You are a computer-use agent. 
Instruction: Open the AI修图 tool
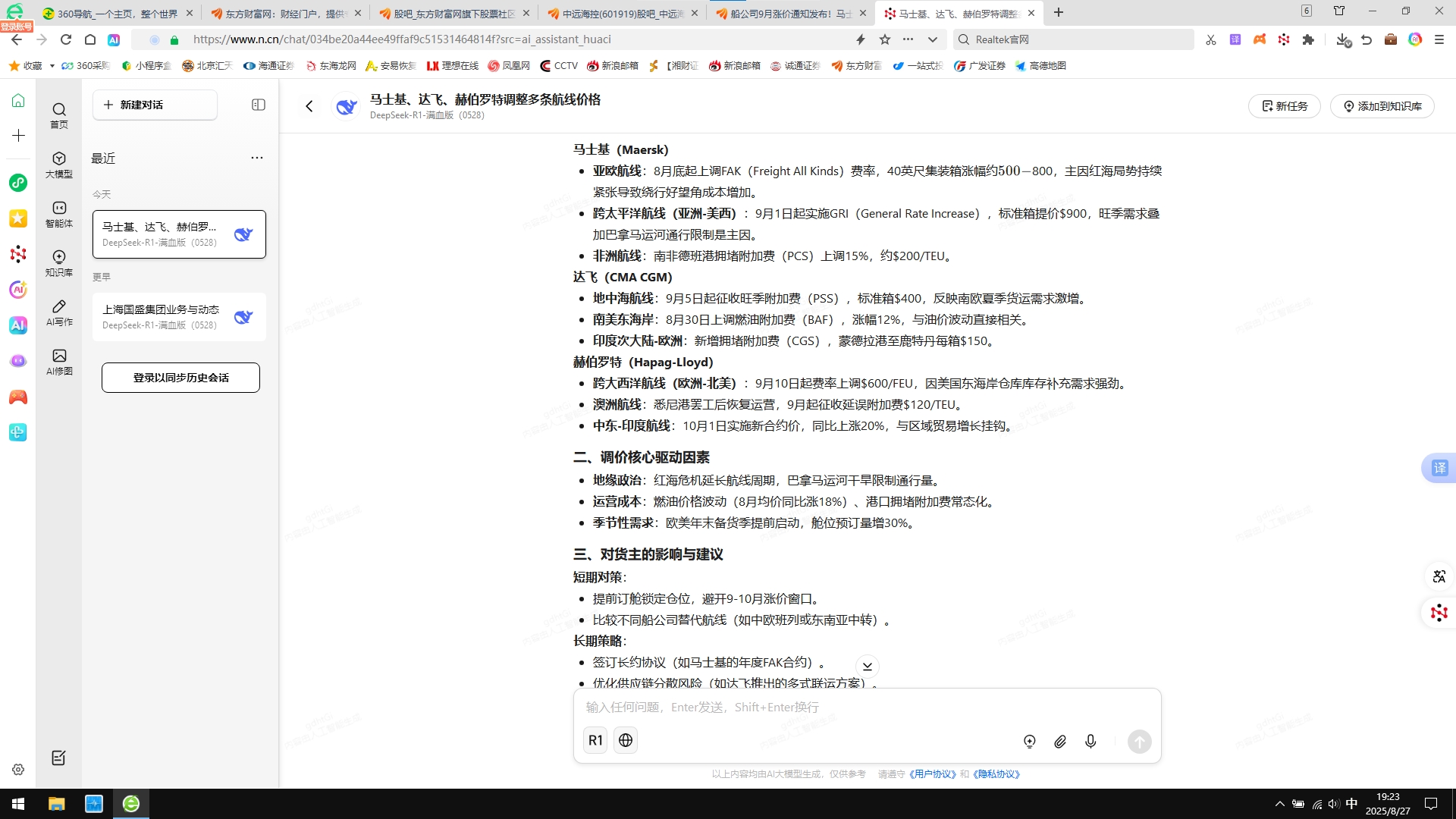coord(59,362)
